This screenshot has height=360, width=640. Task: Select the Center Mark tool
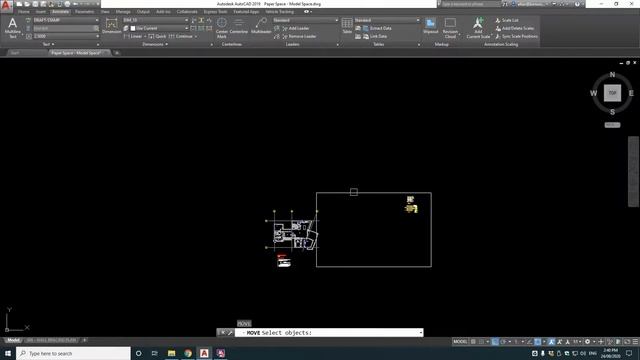[x=222, y=28]
